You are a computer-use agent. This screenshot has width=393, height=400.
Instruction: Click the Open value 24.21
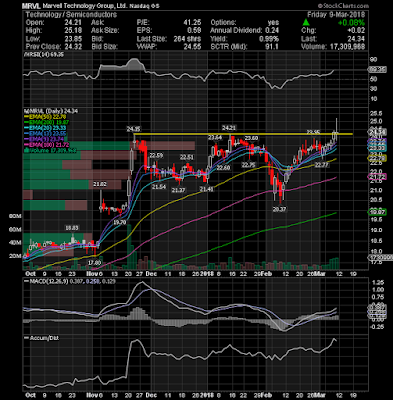[x=73, y=23]
